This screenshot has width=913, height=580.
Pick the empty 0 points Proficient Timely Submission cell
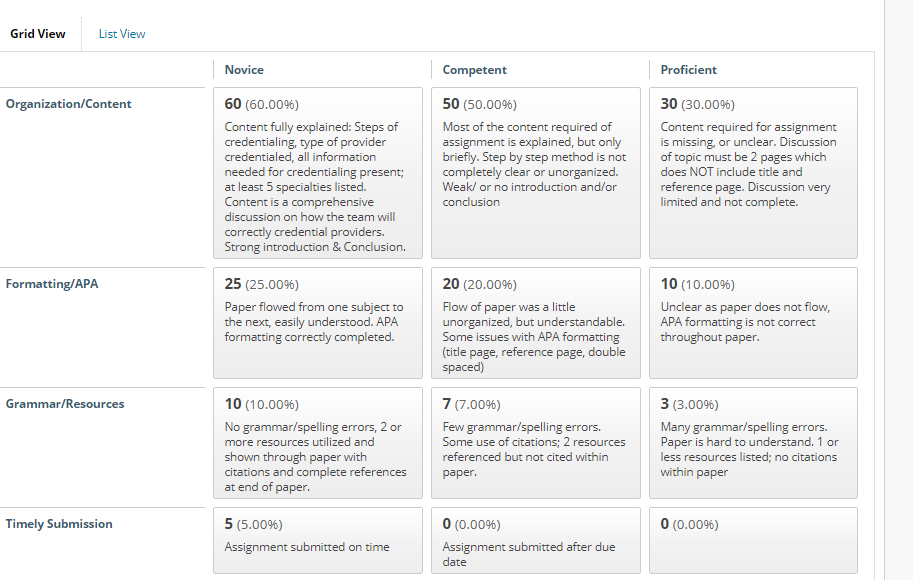tap(753, 540)
